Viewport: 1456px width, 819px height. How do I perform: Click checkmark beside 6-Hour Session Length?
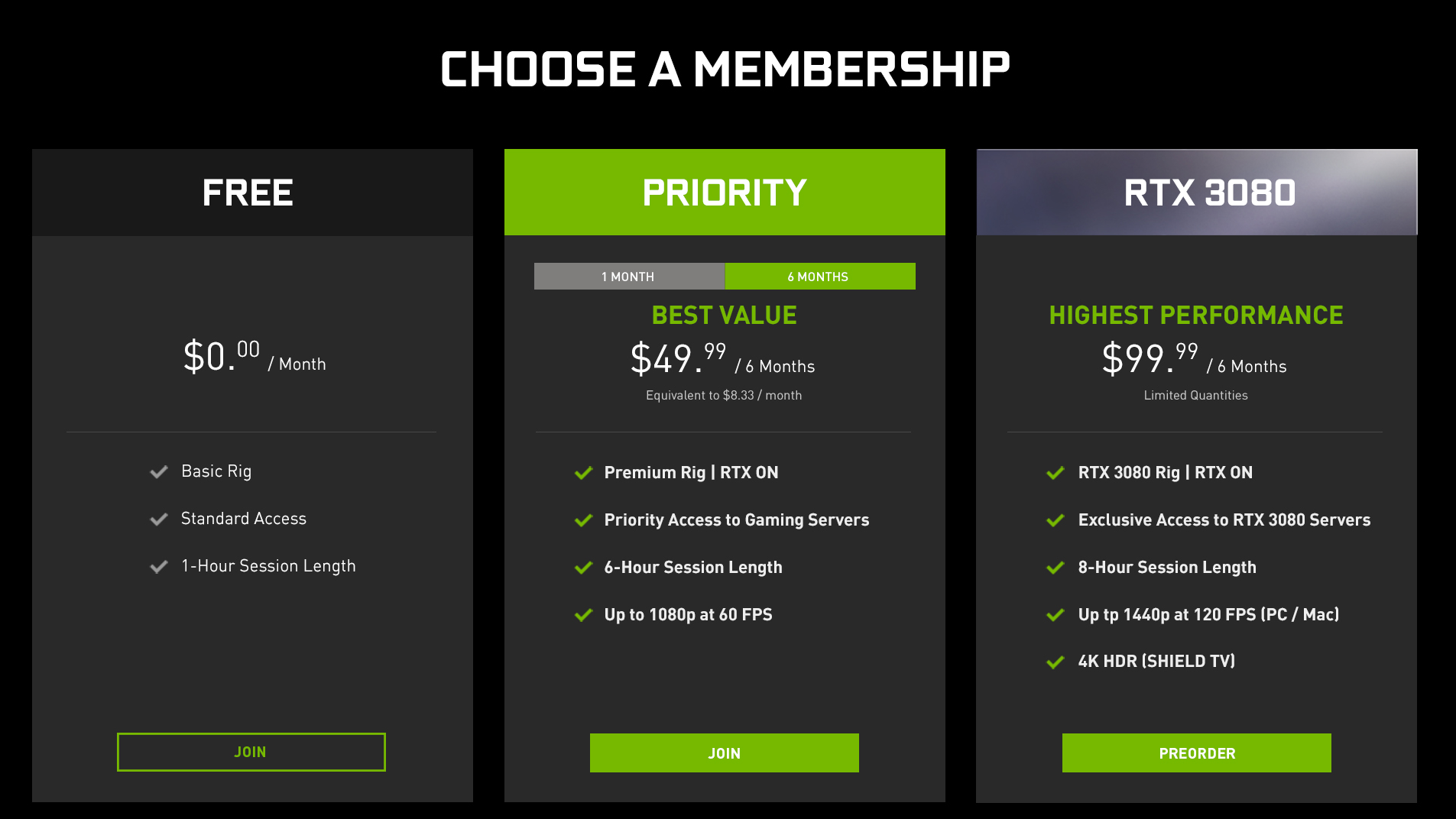pos(584,568)
